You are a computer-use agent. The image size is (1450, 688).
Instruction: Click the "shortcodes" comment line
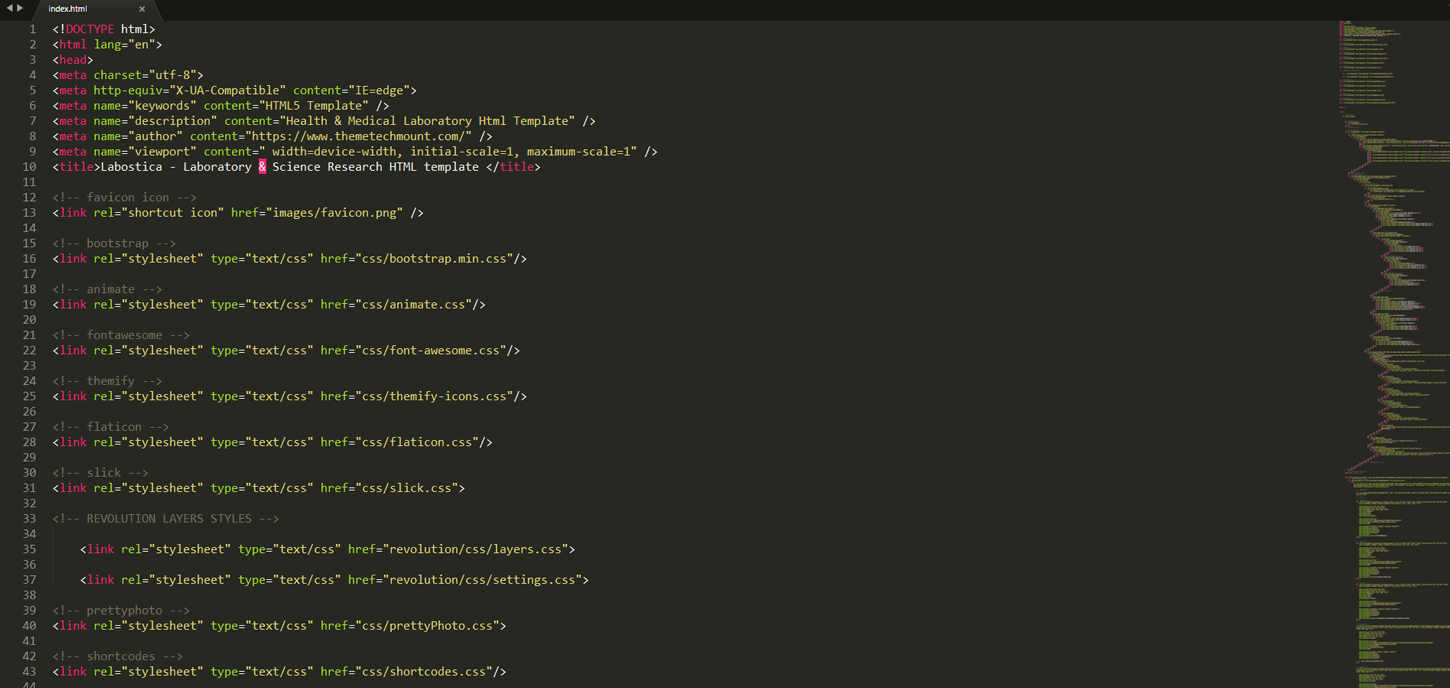click(118, 656)
